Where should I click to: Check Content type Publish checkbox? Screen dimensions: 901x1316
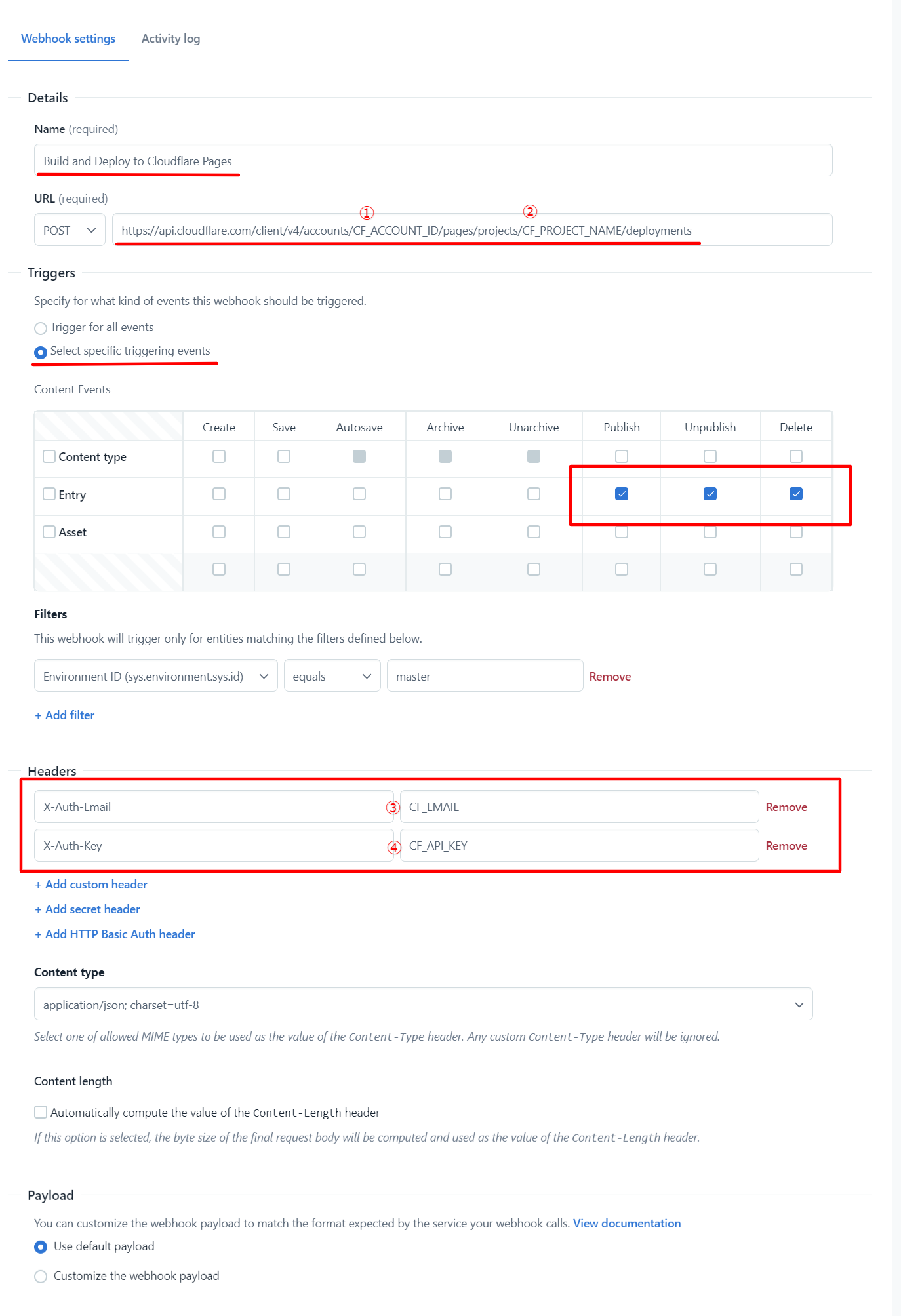tap(622, 456)
